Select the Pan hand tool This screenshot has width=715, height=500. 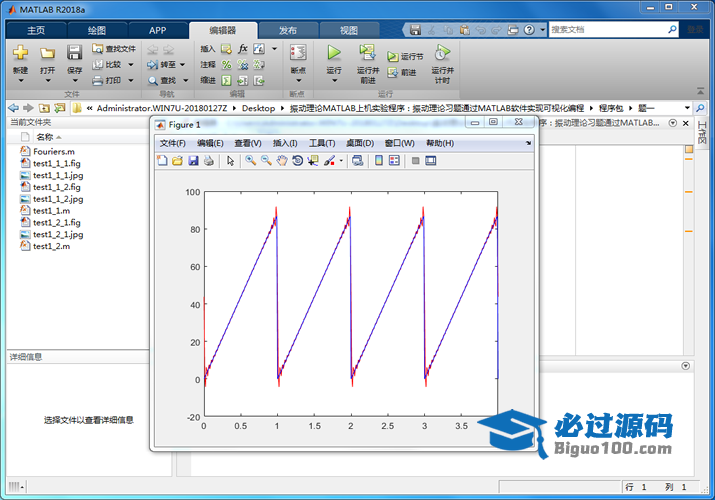[x=282, y=160]
